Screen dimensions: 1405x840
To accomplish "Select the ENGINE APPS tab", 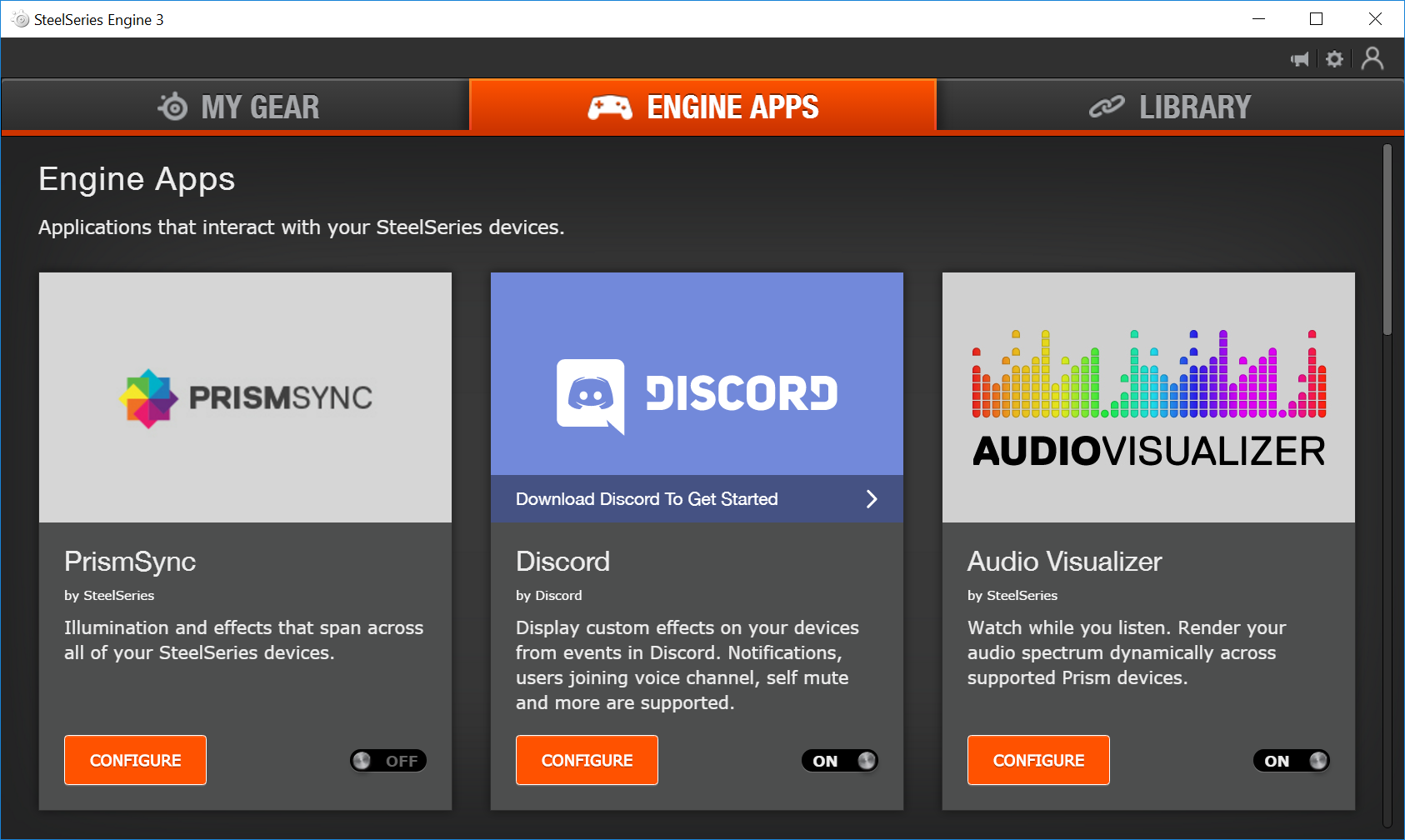I will 703,106.
